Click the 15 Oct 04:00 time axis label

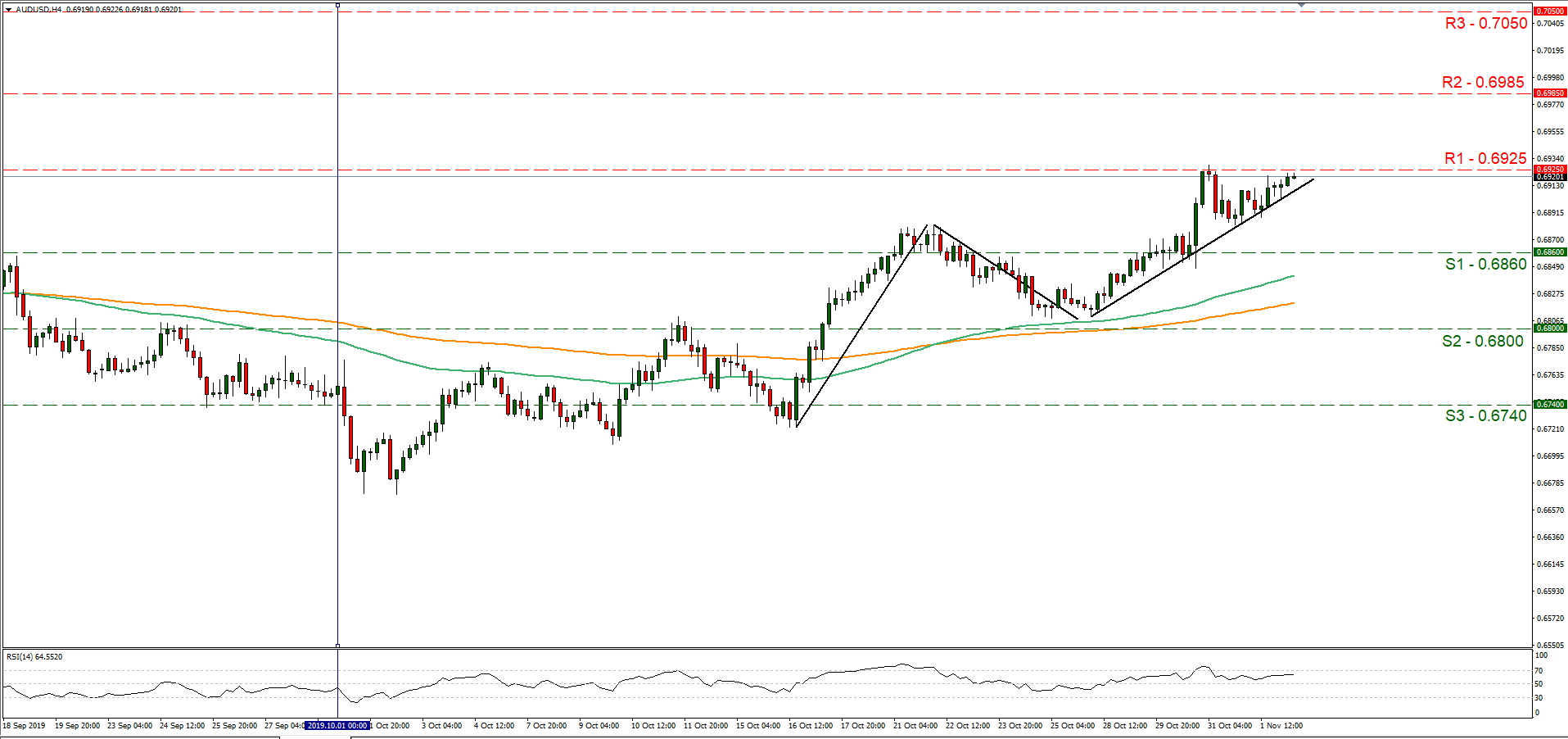pyautogui.click(x=758, y=726)
